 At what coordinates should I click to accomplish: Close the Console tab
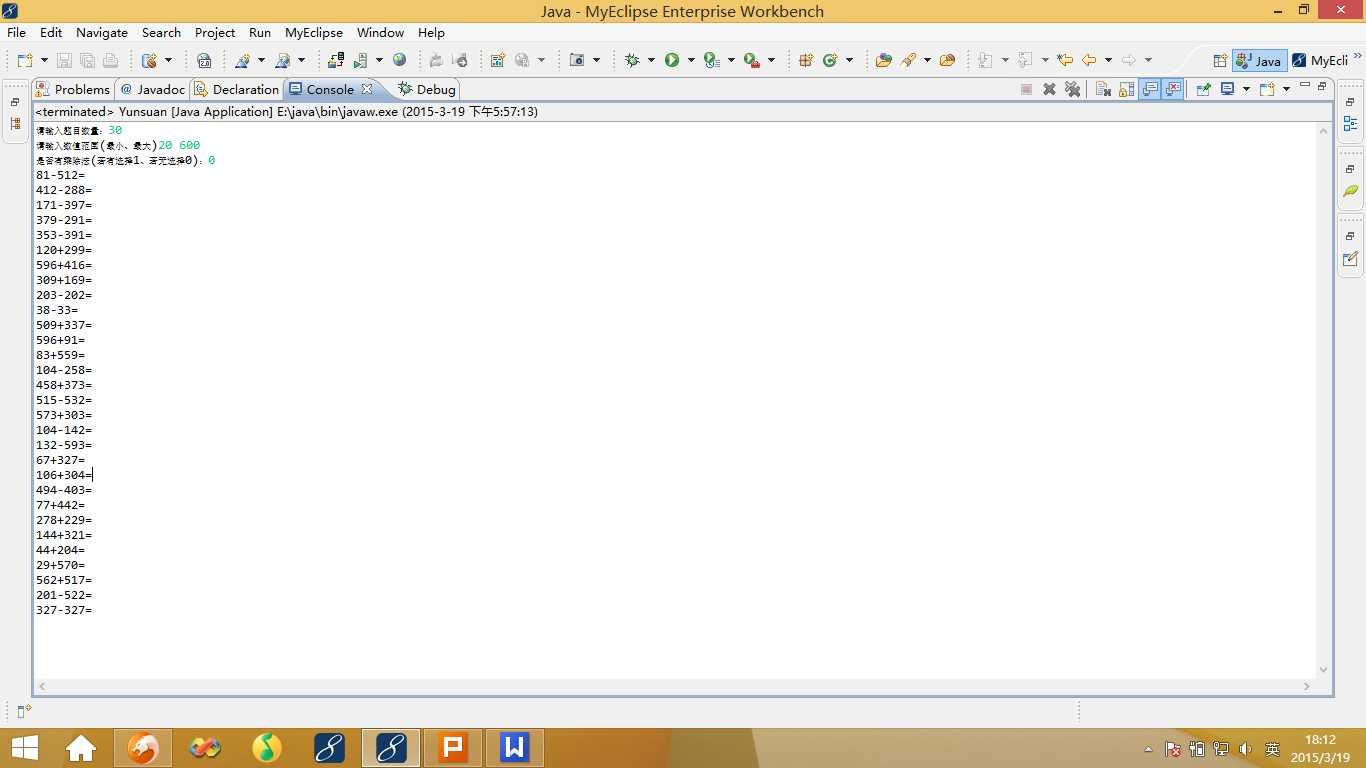point(367,89)
